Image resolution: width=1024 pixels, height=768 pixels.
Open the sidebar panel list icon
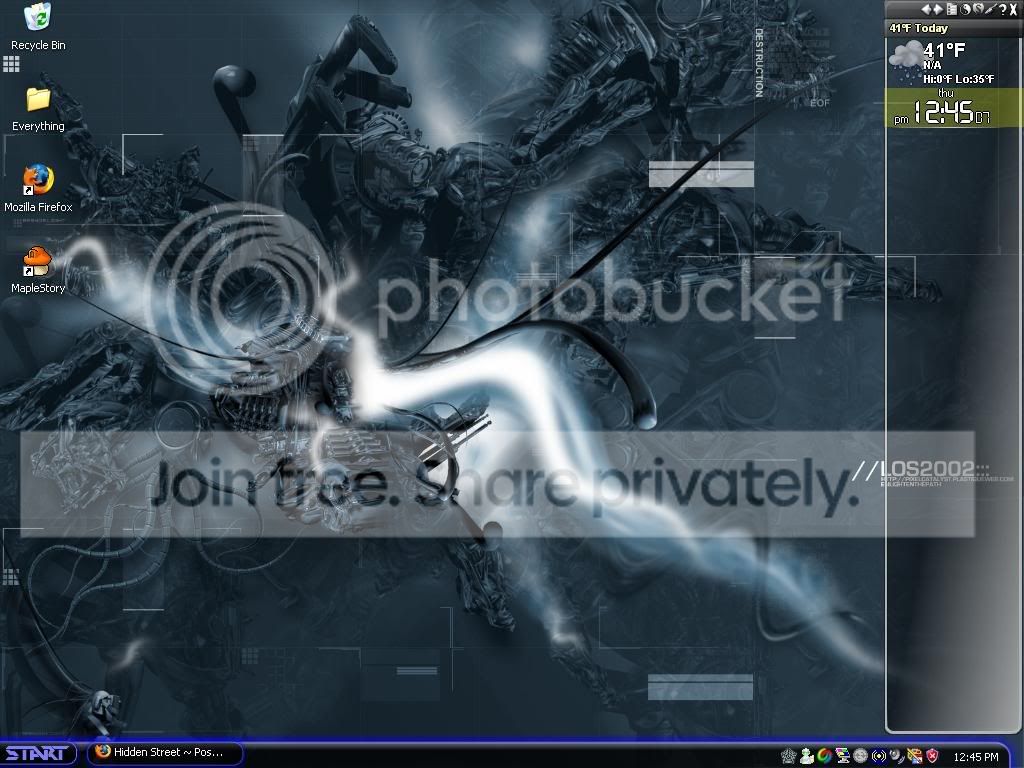point(952,9)
